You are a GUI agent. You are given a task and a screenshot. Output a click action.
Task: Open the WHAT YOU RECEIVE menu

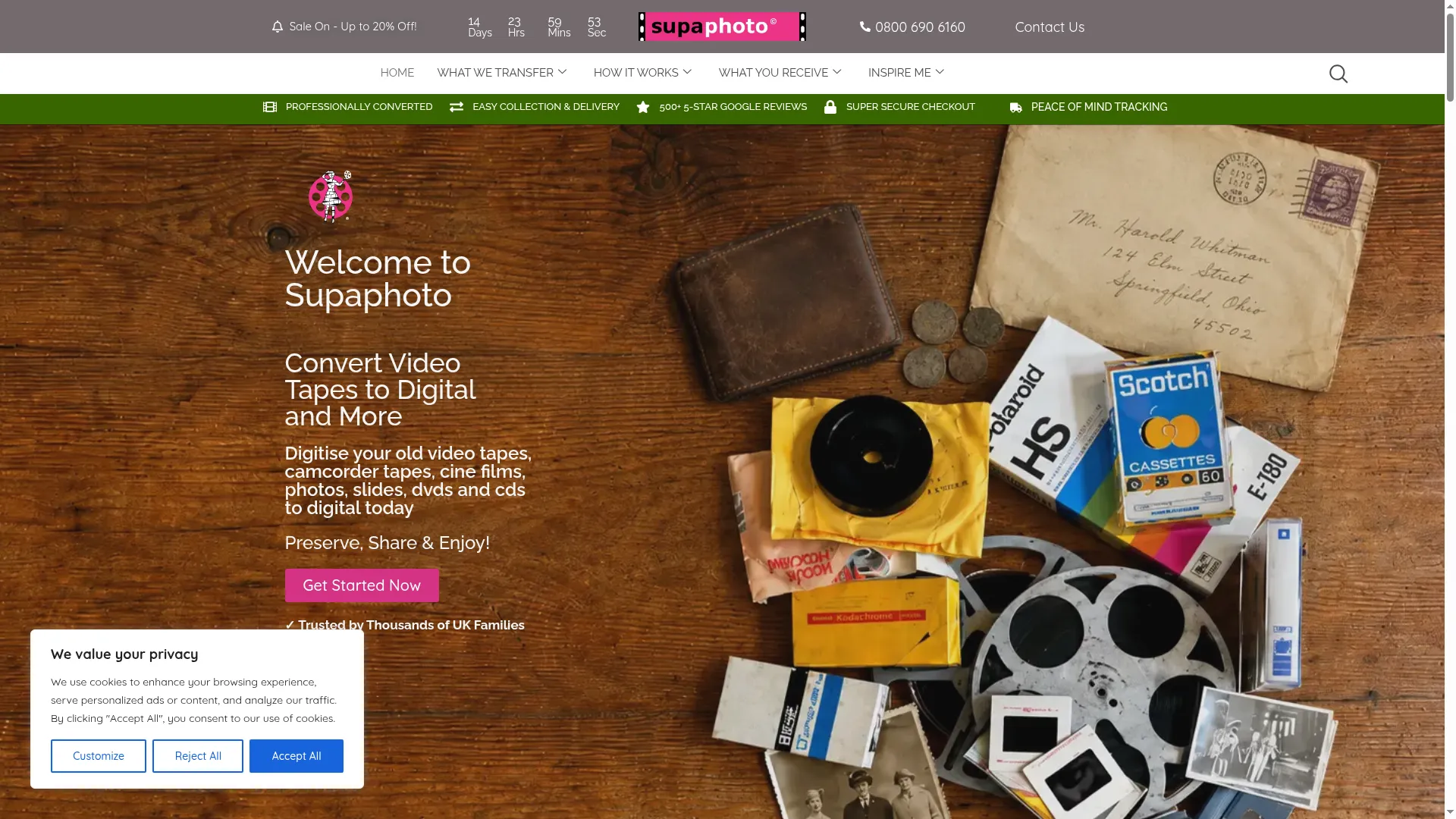tap(773, 73)
